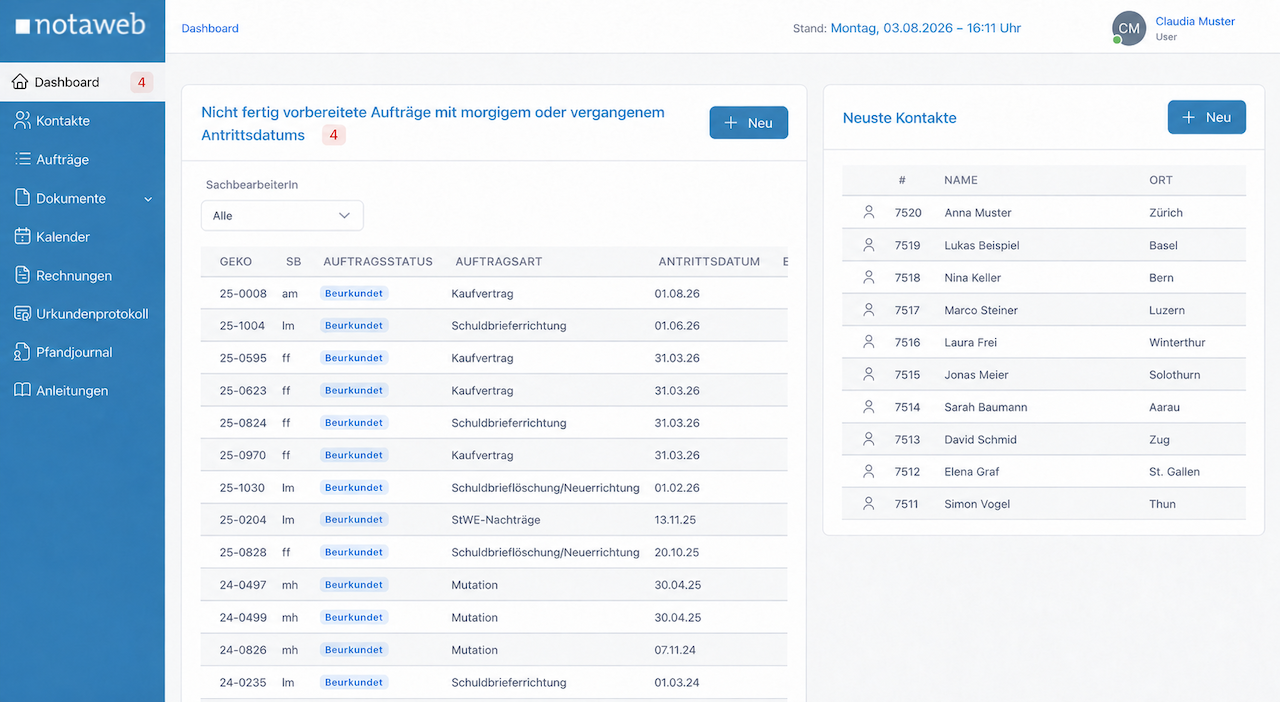
Task: Click the Urkundenprotokoll icon
Action: coord(22,314)
